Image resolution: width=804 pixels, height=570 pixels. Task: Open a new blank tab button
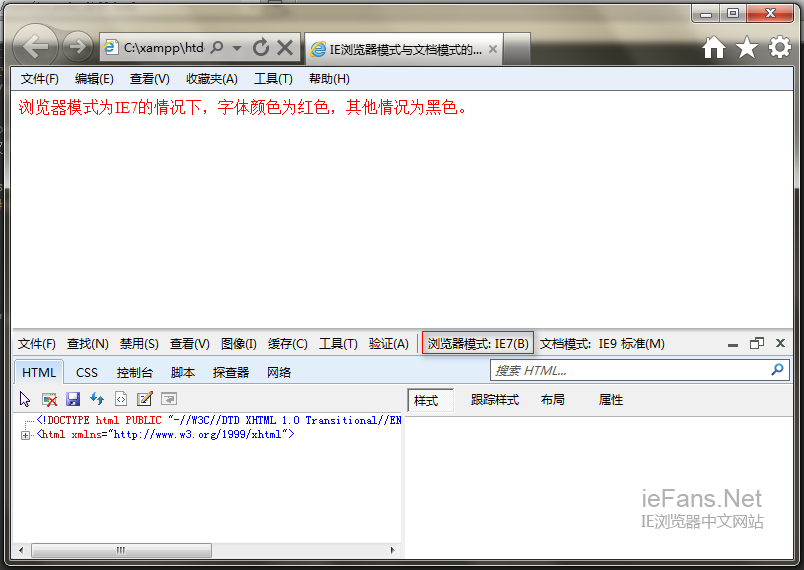pyautogui.click(x=516, y=49)
